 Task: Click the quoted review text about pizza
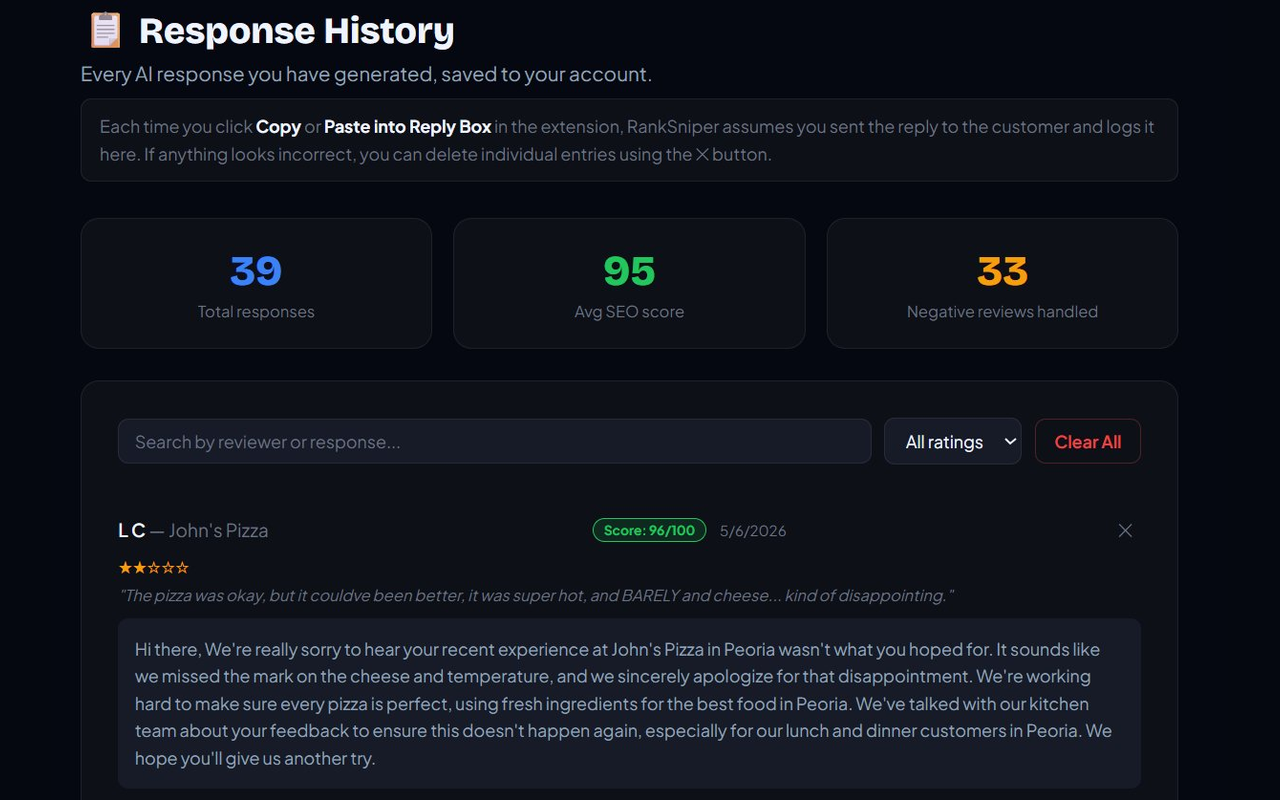[x=536, y=596]
